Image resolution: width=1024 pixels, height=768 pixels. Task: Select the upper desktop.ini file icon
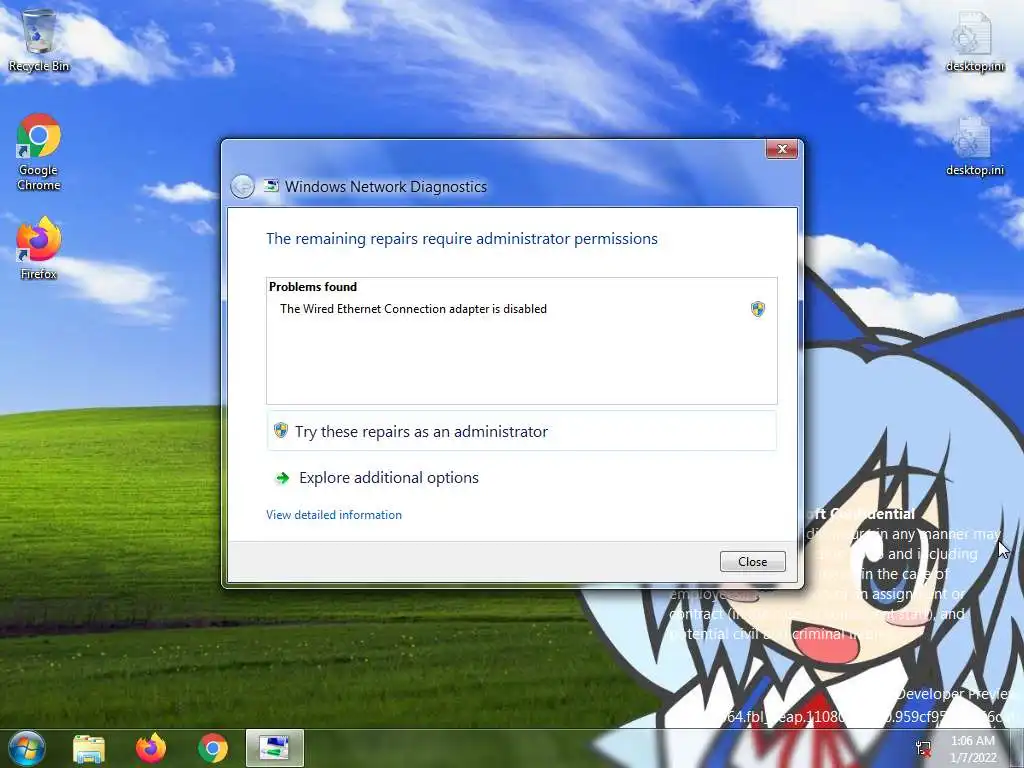pyautogui.click(x=974, y=40)
